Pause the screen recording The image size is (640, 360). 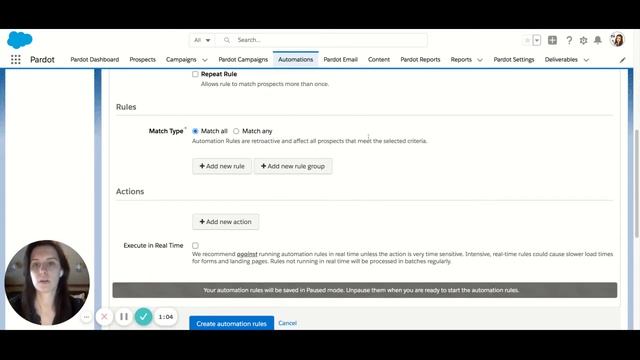tap(124, 317)
